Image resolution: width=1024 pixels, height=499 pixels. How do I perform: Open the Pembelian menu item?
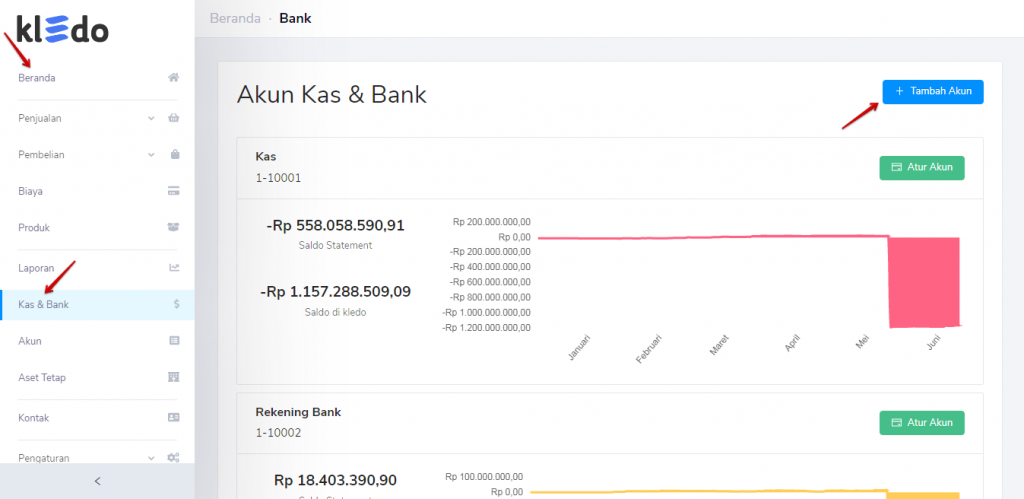click(x=41, y=155)
